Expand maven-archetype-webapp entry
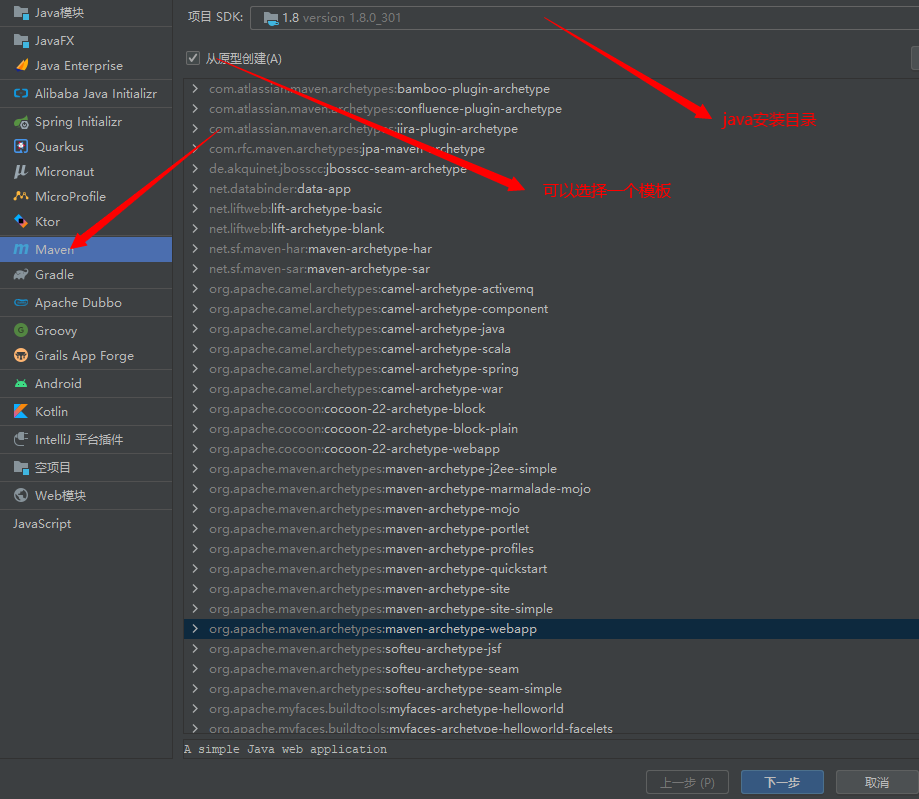The width and height of the screenshot is (919, 799). (x=195, y=628)
